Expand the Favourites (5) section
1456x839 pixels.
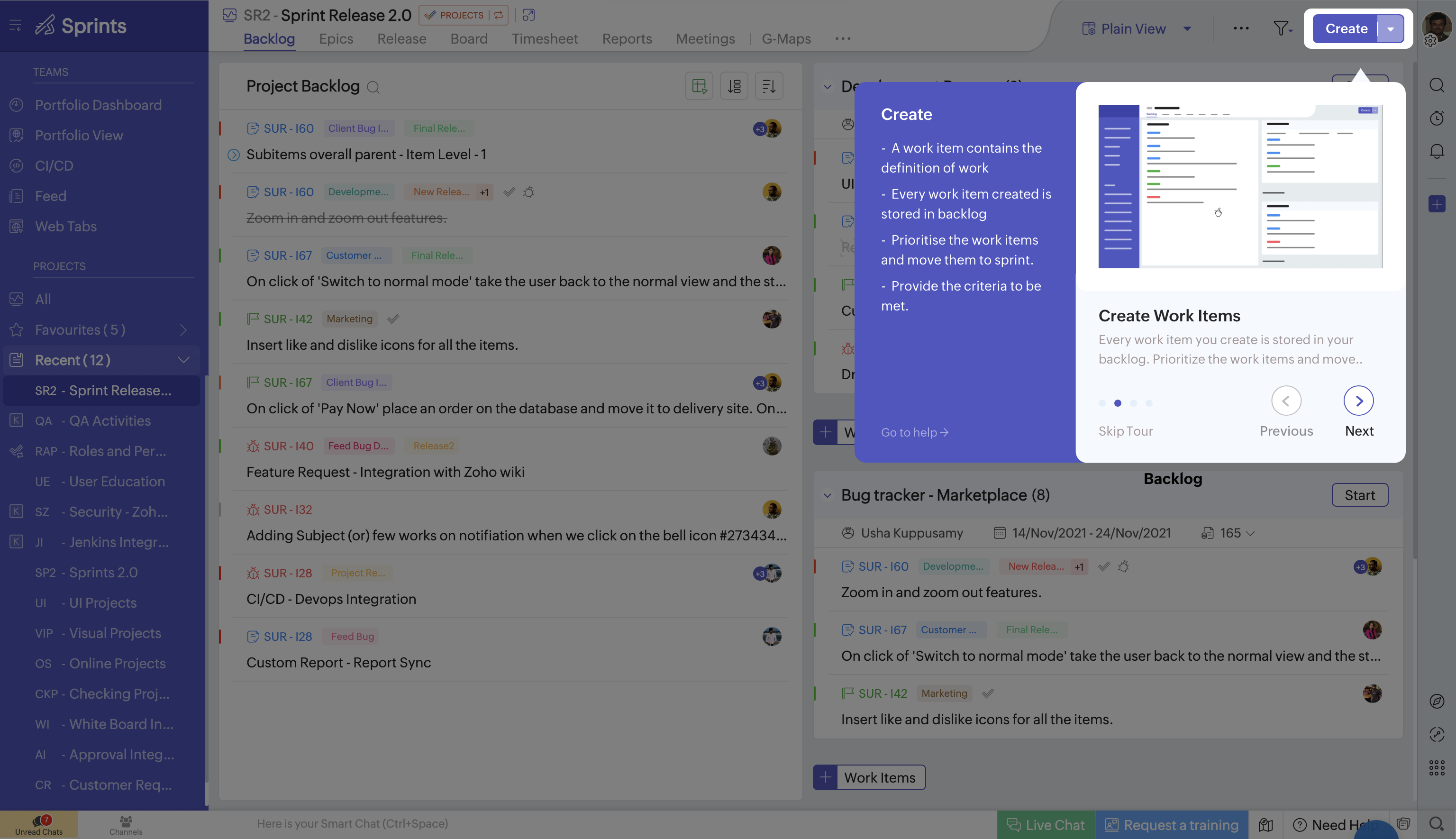pos(183,329)
